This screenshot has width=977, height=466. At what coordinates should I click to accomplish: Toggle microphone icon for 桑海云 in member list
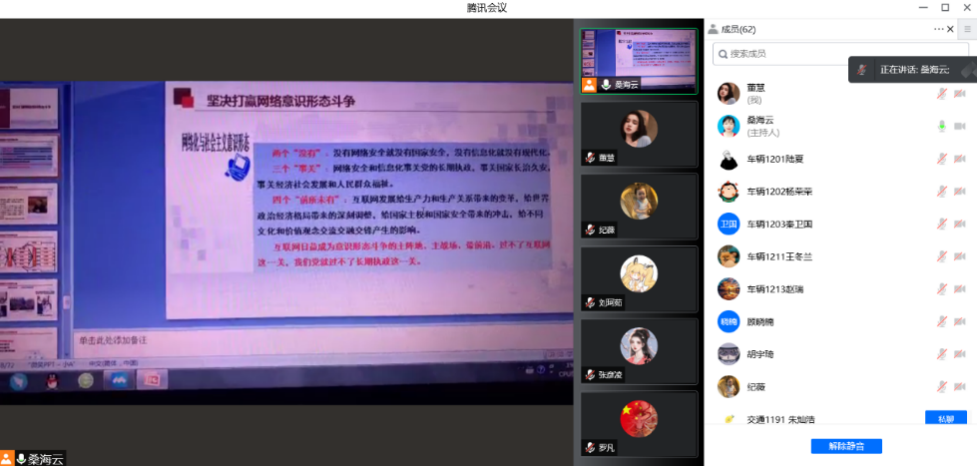(x=941, y=126)
